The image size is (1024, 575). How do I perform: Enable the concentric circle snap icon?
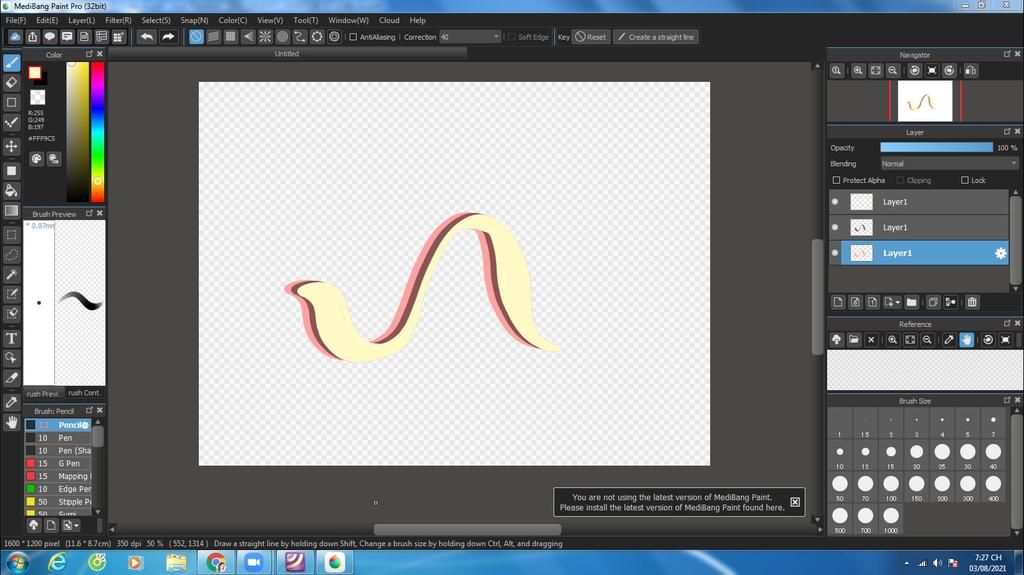tap(282, 37)
